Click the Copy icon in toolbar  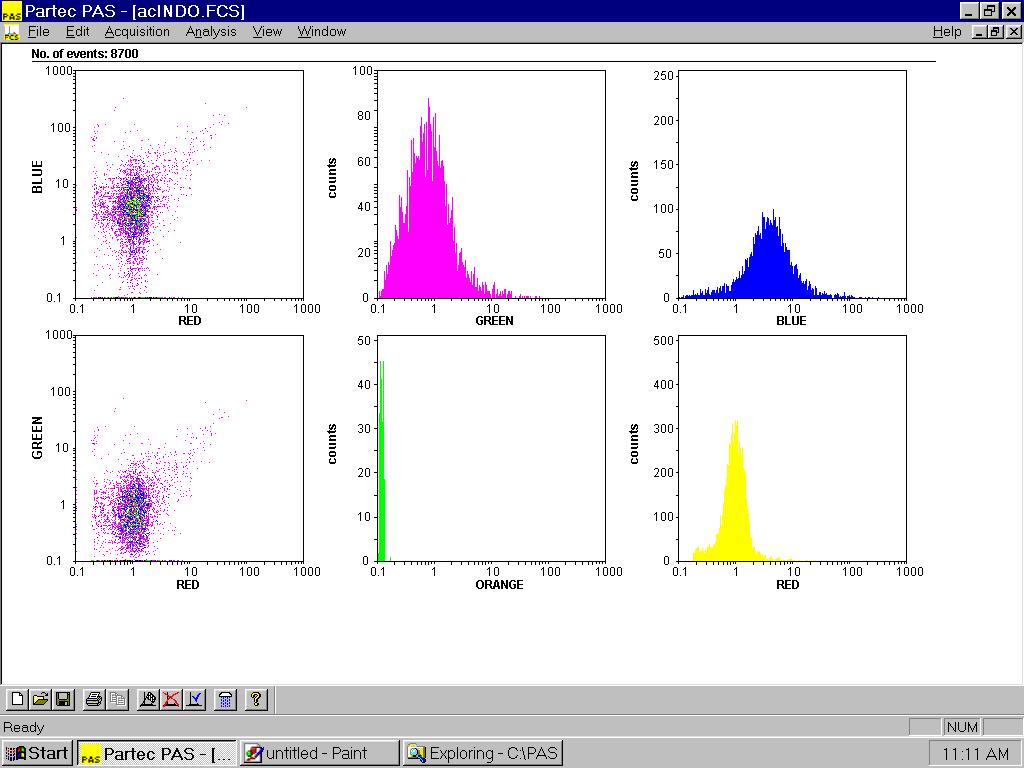pos(117,700)
